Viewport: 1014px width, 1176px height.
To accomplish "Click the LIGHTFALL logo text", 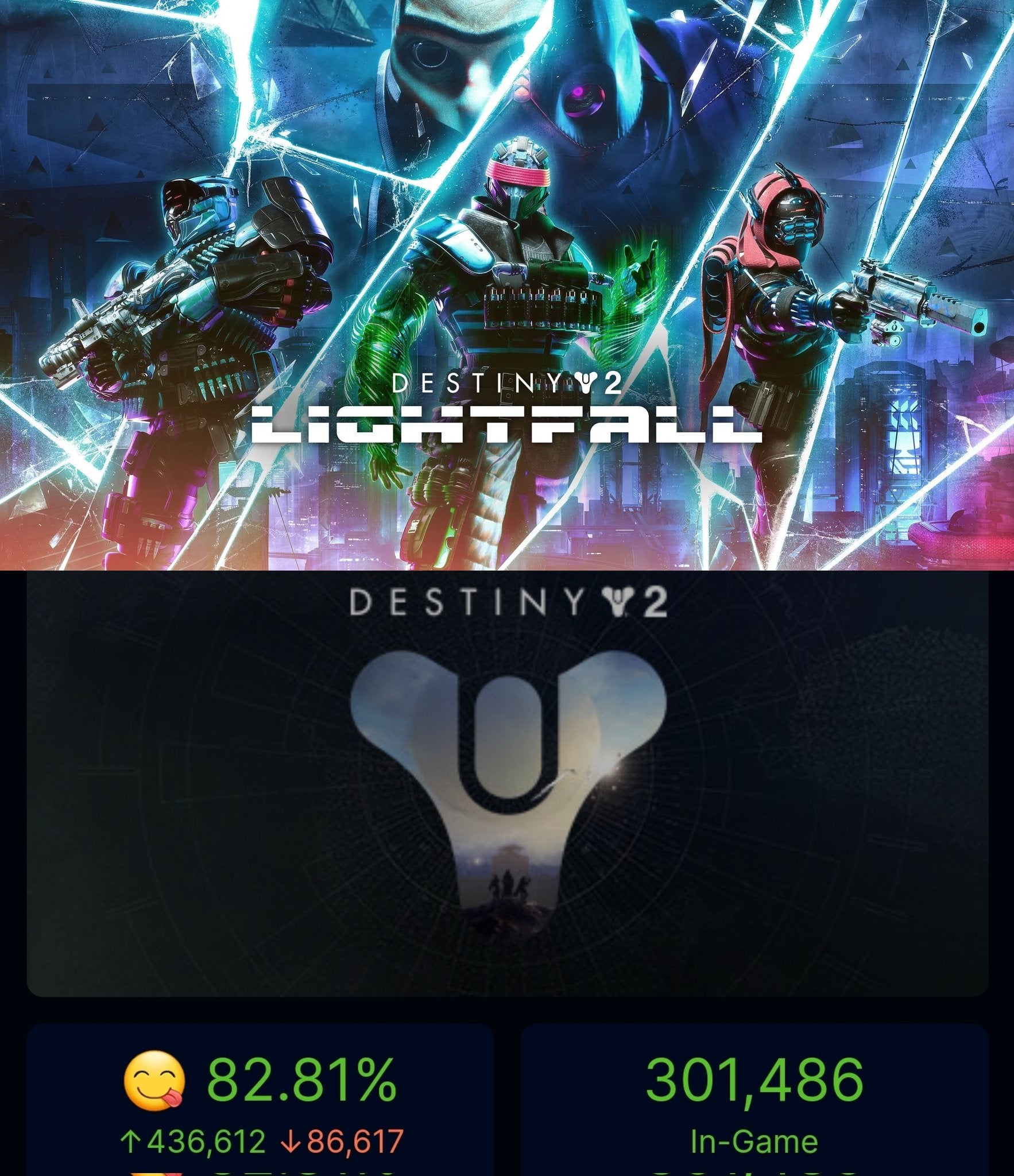I will (506, 424).
